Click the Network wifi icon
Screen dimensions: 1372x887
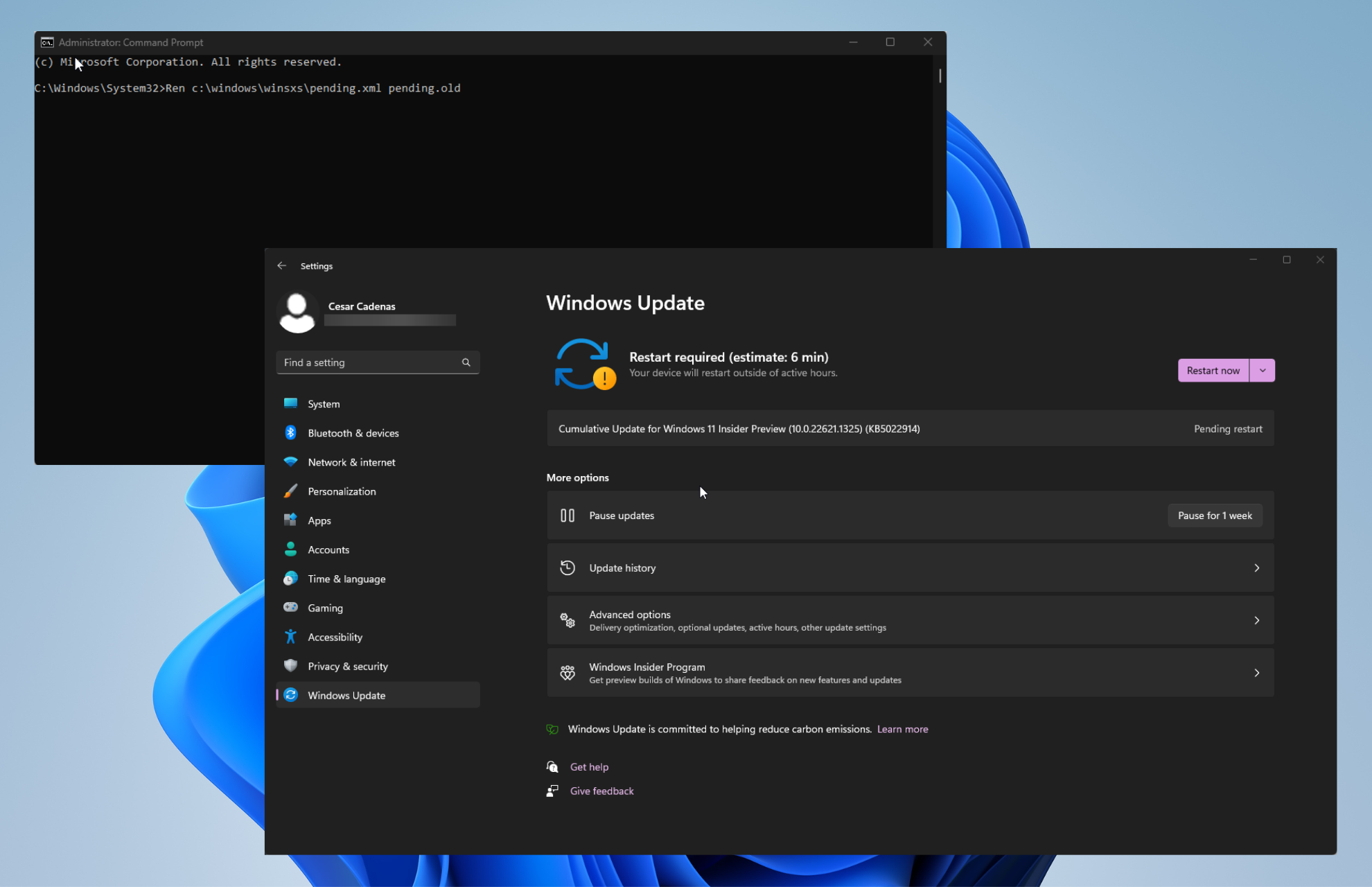pyautogui.click(x=290, y=462)
